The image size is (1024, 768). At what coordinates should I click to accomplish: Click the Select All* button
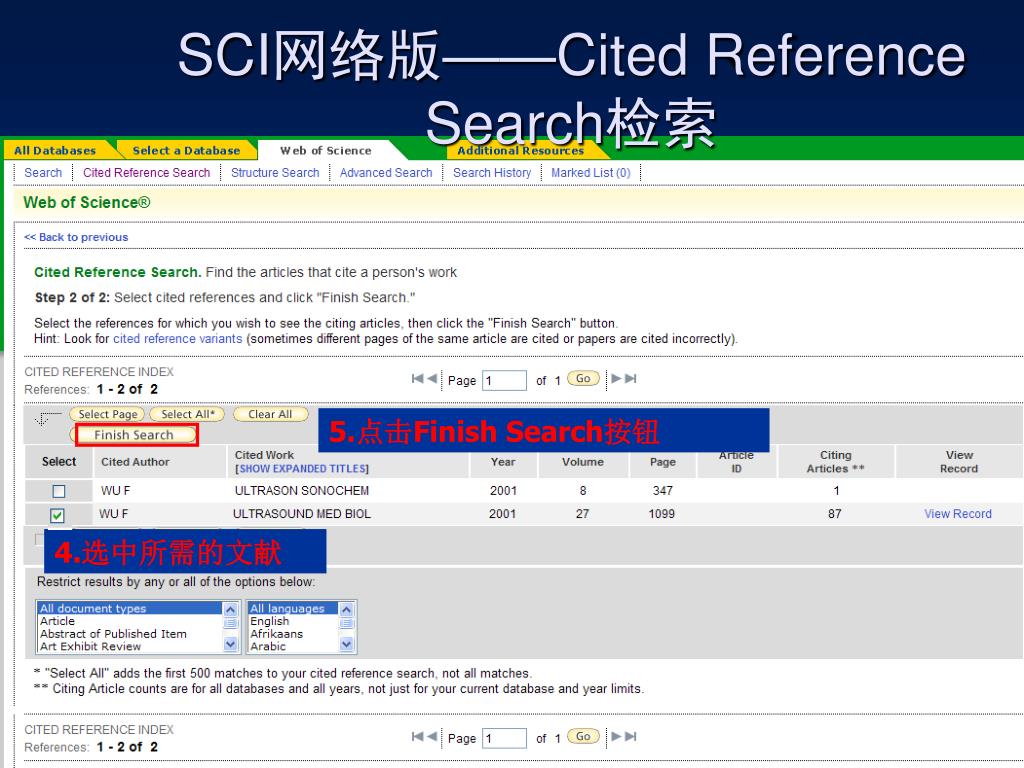pos(187,414)
